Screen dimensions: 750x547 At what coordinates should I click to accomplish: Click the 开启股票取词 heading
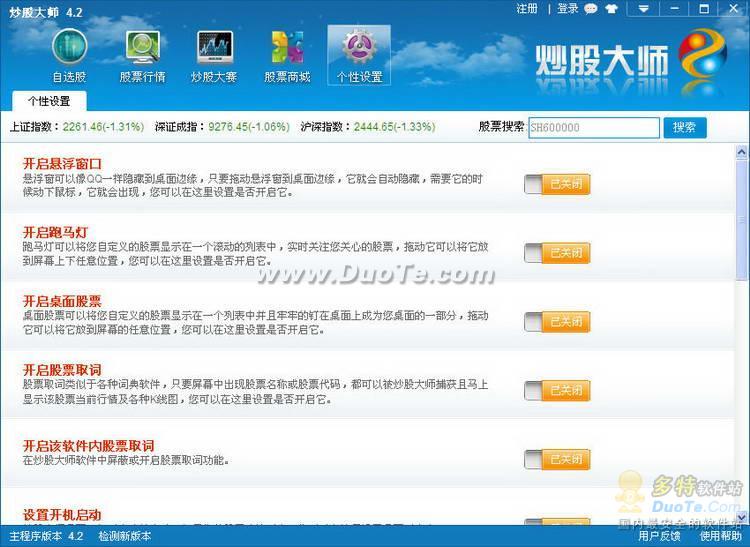pos(62,370)
